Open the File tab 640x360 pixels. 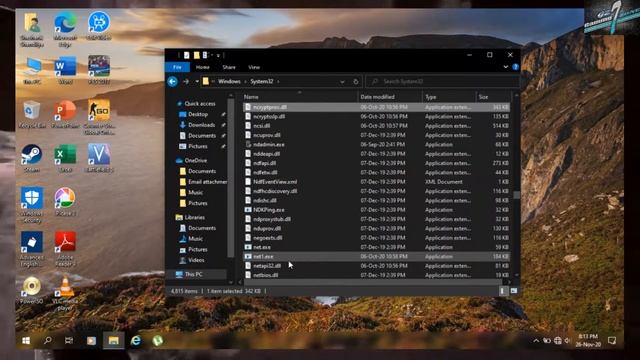(177, 67)
